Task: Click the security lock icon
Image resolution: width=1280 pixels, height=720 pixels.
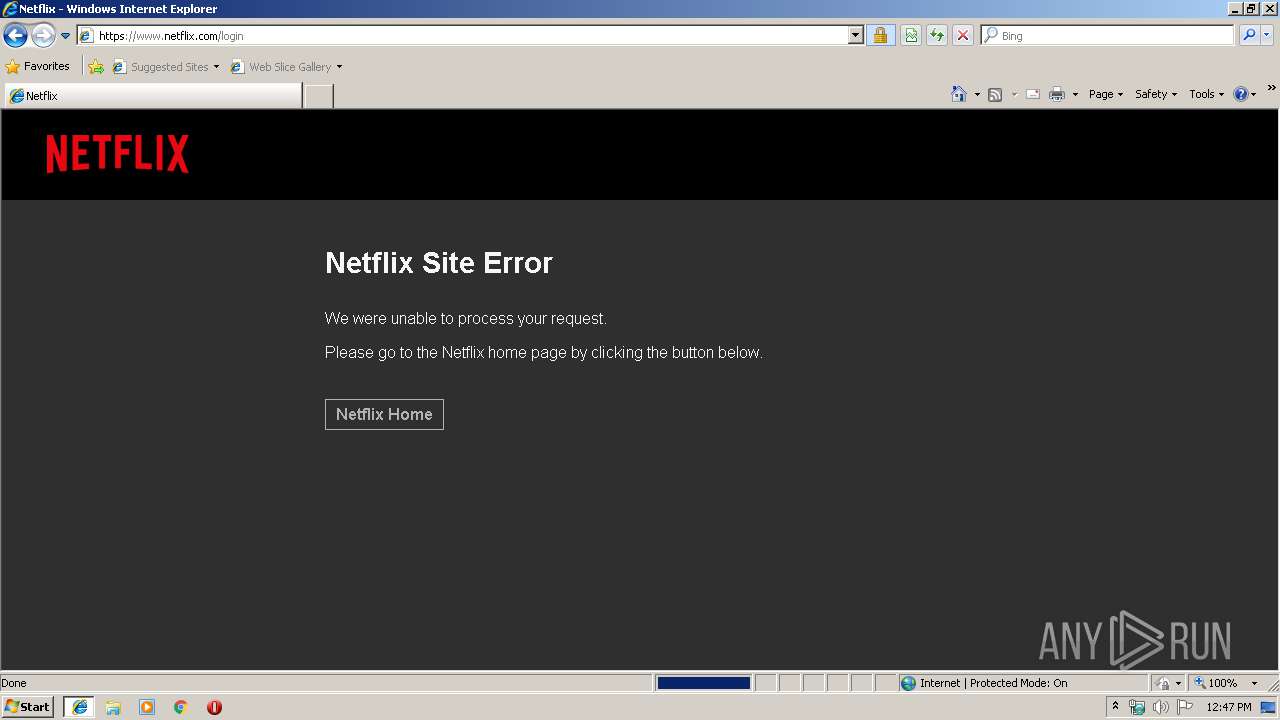Action: (880, 36)
